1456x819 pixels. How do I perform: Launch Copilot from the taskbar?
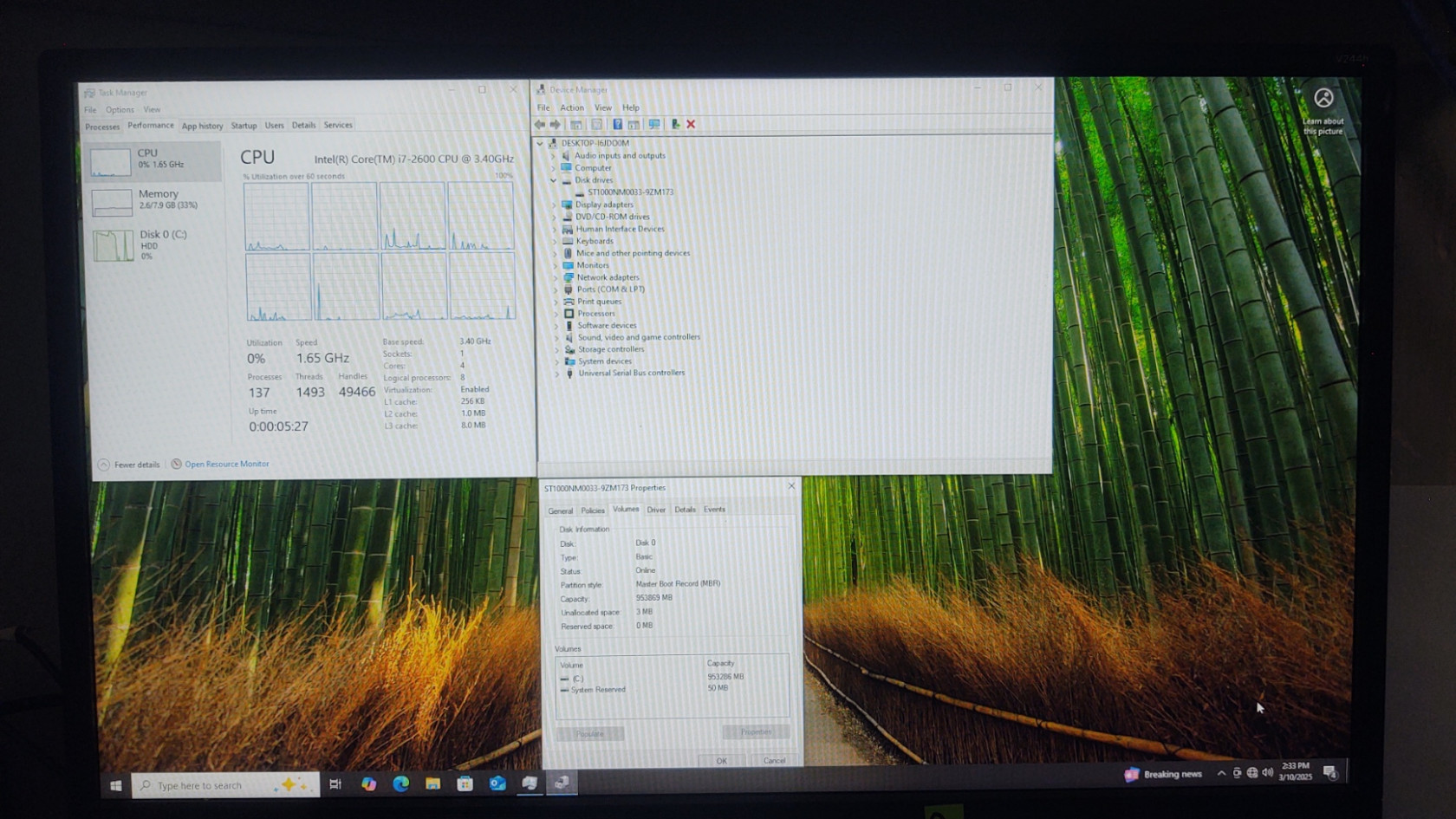[x=368, y=783]
